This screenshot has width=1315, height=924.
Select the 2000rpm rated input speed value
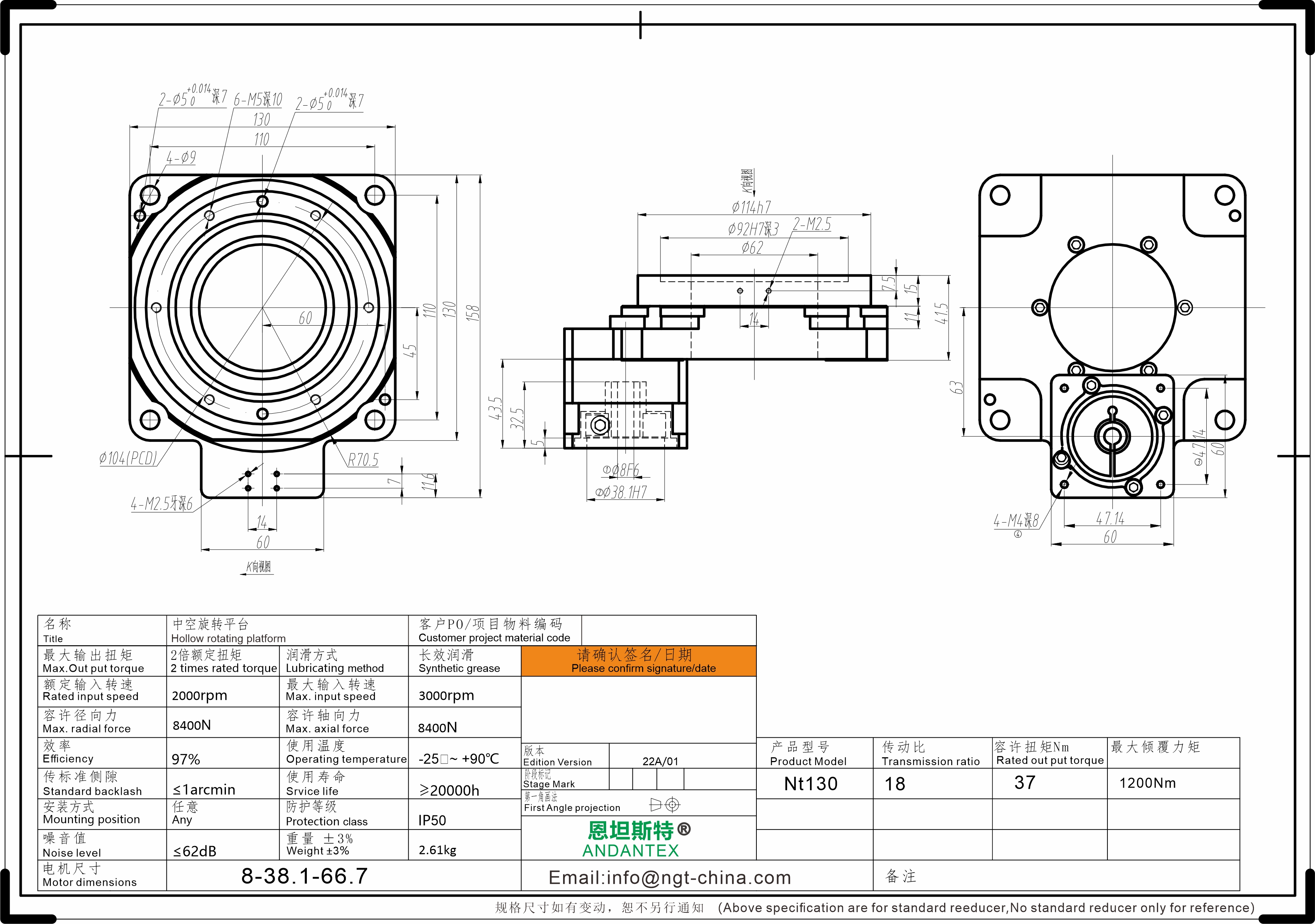pos(199,695)
